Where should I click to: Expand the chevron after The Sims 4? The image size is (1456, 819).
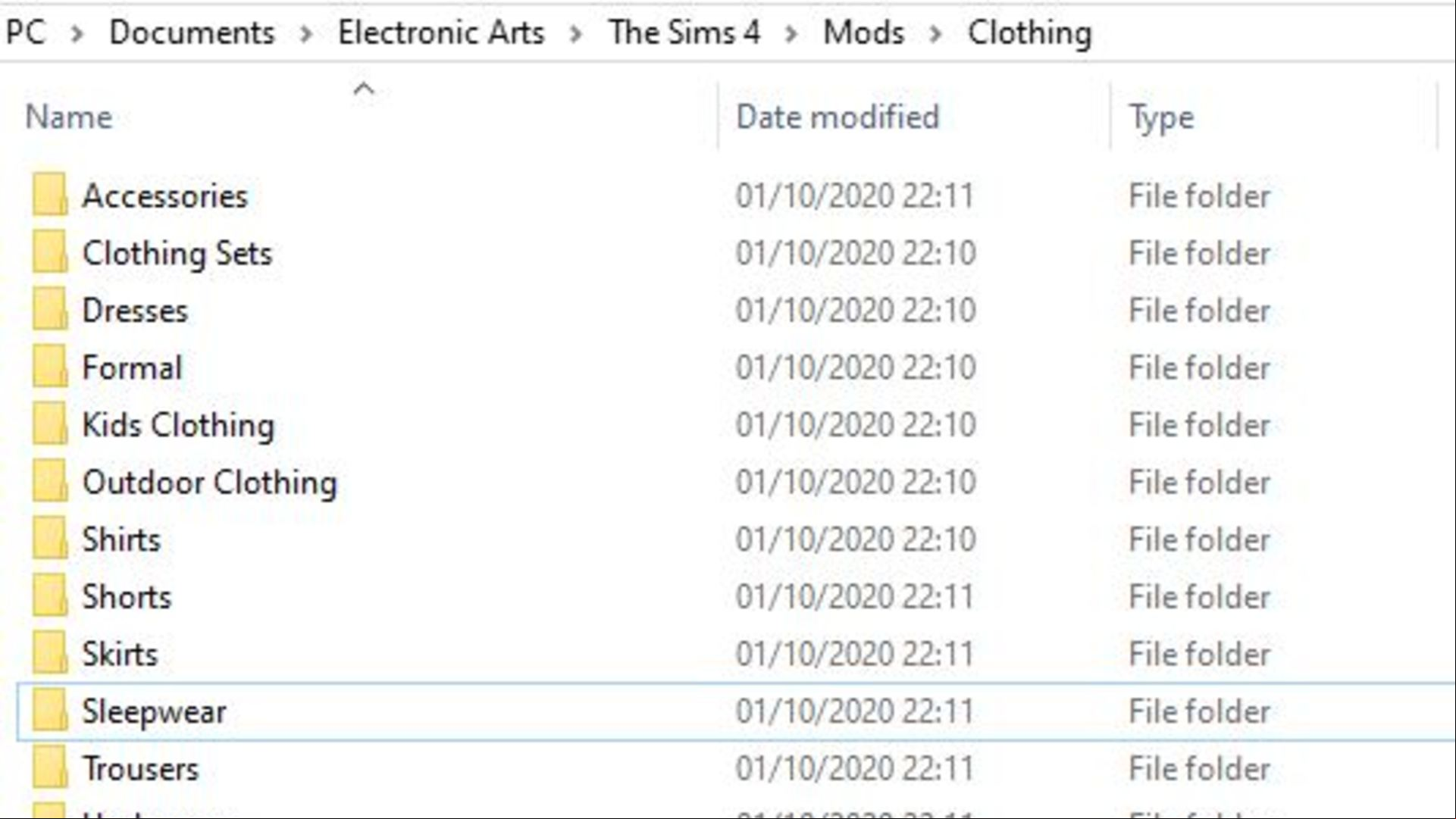(791, 34)
